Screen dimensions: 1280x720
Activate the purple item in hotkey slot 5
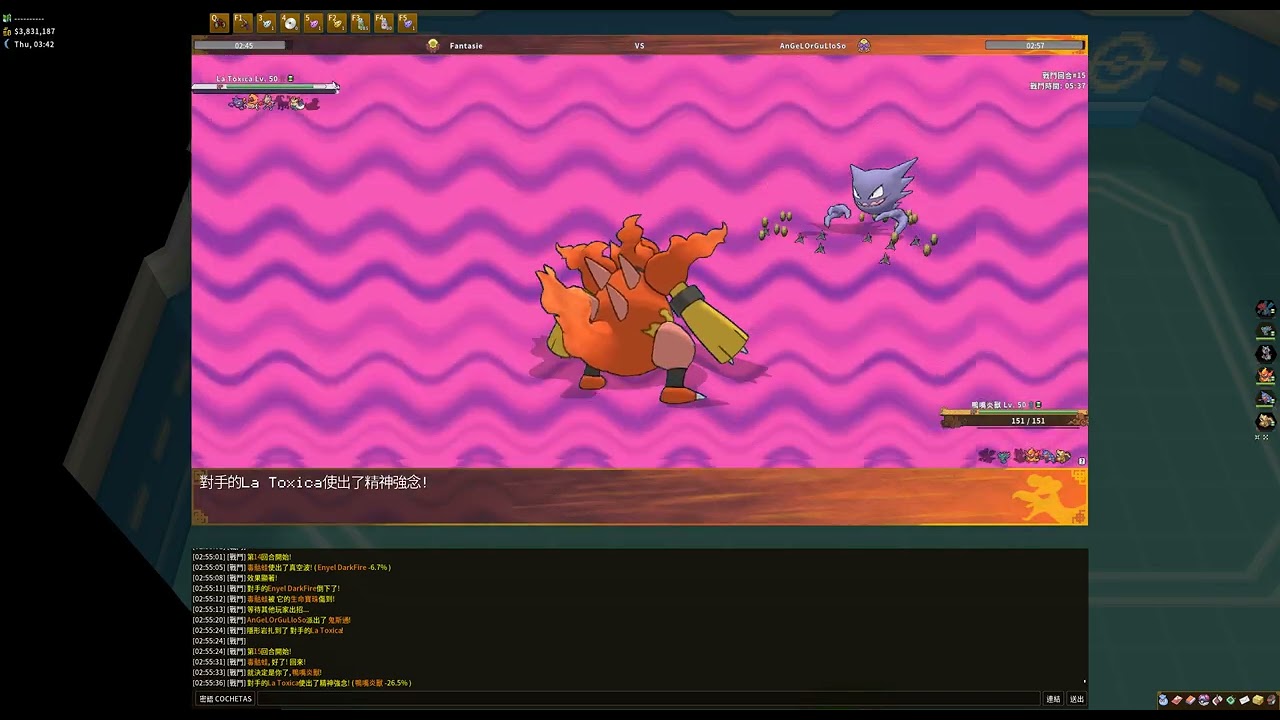313,22
